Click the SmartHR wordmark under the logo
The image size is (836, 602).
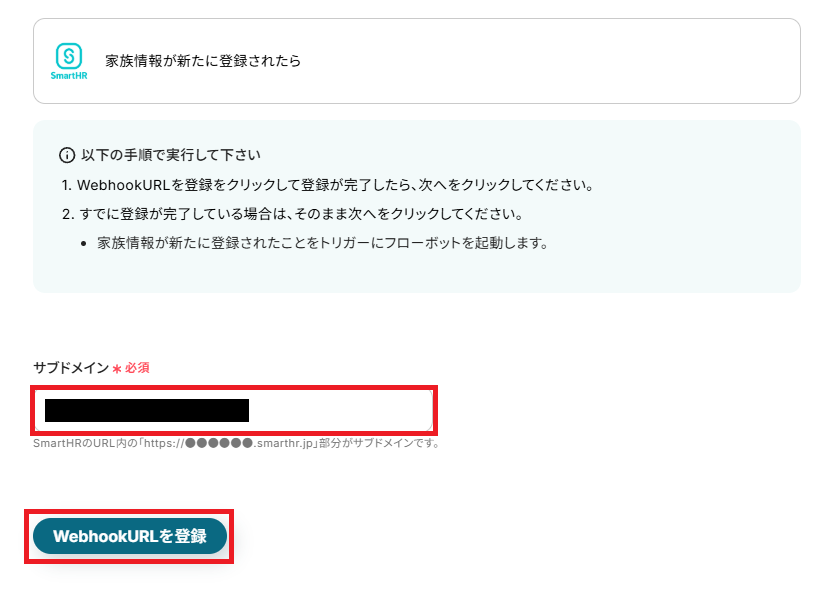69,76
